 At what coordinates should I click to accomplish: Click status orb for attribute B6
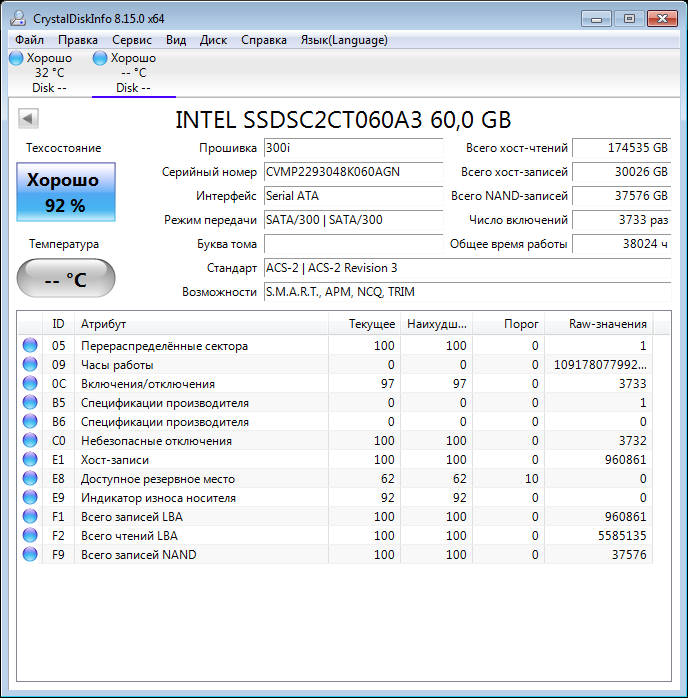point(30,422)
